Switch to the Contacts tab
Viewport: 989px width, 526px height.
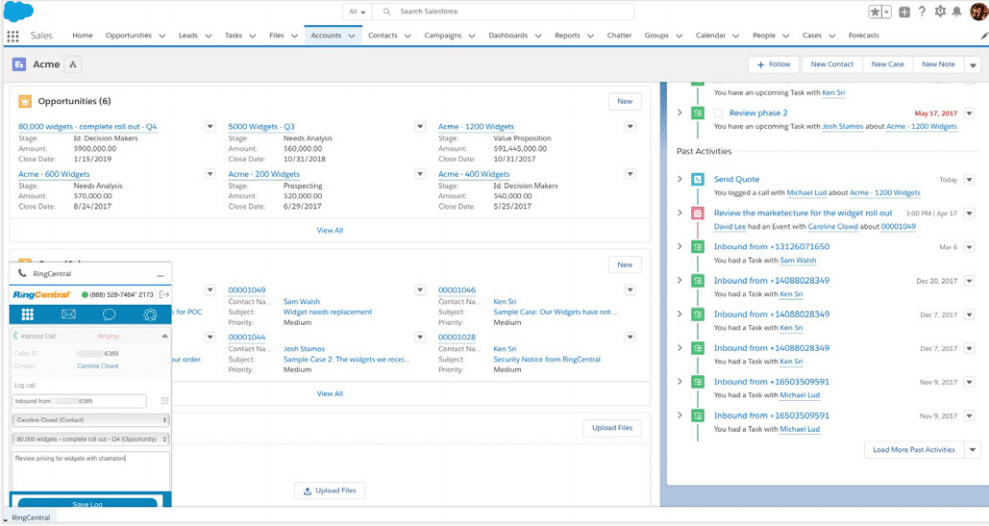click(383, 36)
